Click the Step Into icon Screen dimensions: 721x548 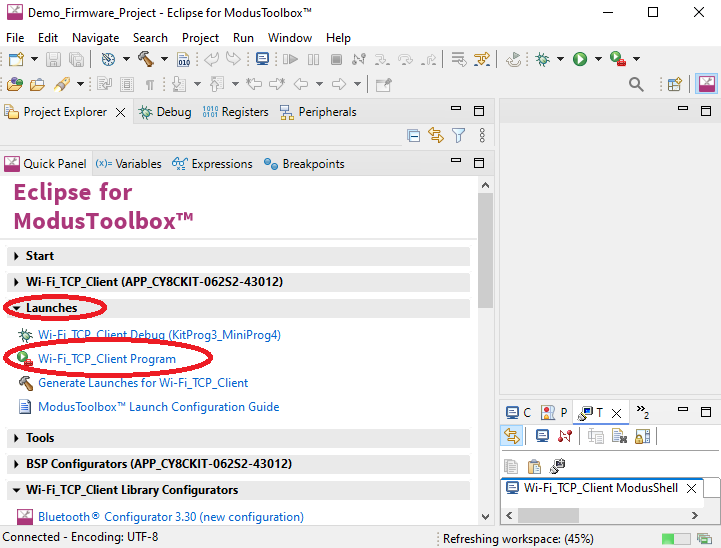pyautogui.click(x=382, y=59)
